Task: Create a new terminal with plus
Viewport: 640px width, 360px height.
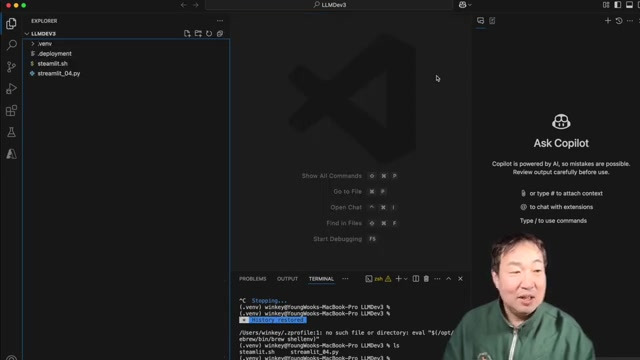Action: (x=398, y=279)
